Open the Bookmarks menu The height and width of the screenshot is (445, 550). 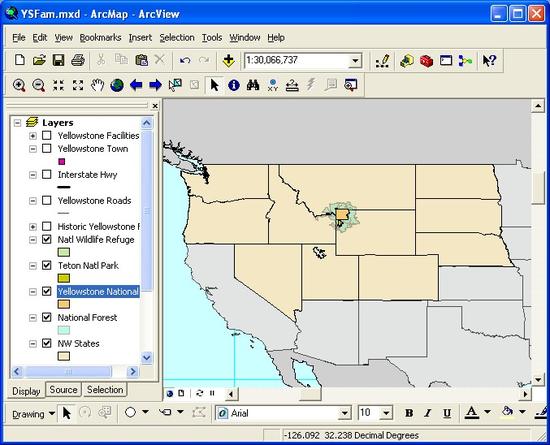click(100, 38)
